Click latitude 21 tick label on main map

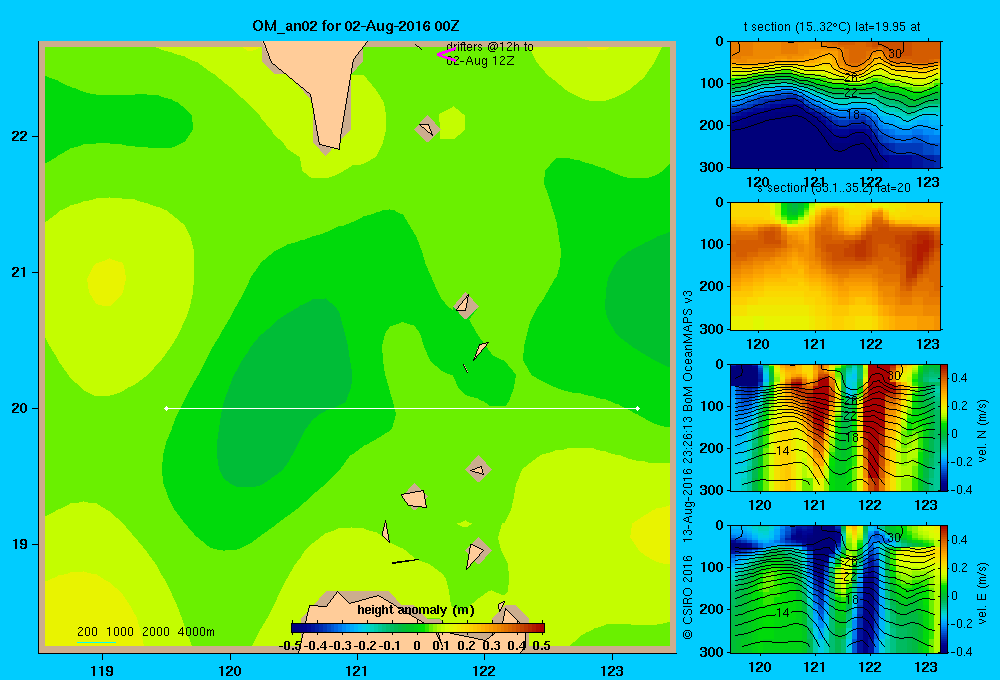20,272
